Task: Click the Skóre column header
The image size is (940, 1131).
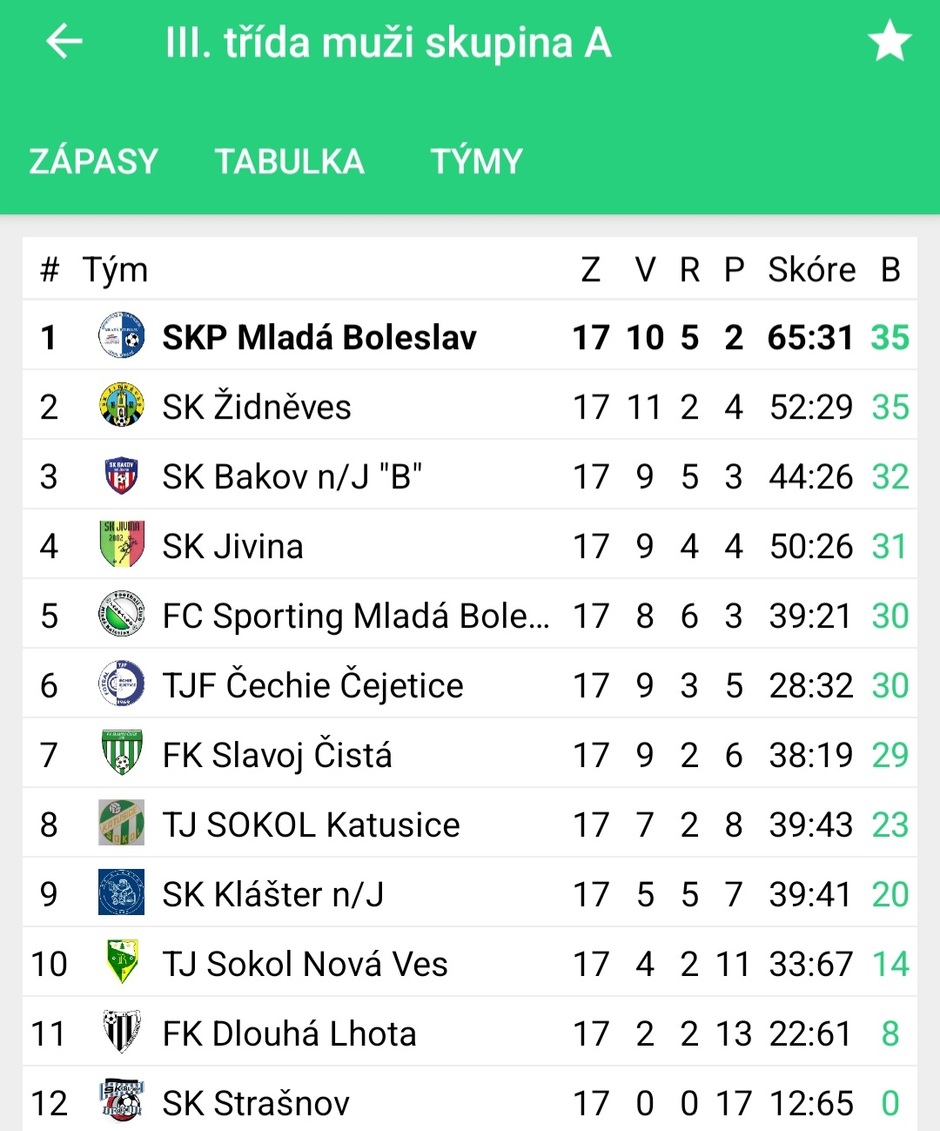Action: coord(812,270)
